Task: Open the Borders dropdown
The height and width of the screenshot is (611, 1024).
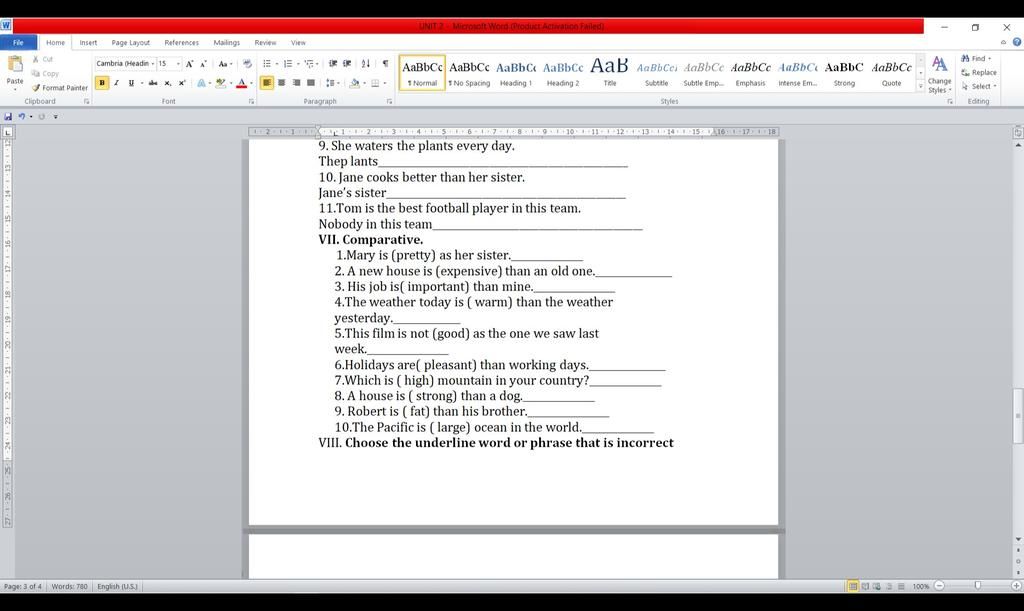Action: click(384, 83)
